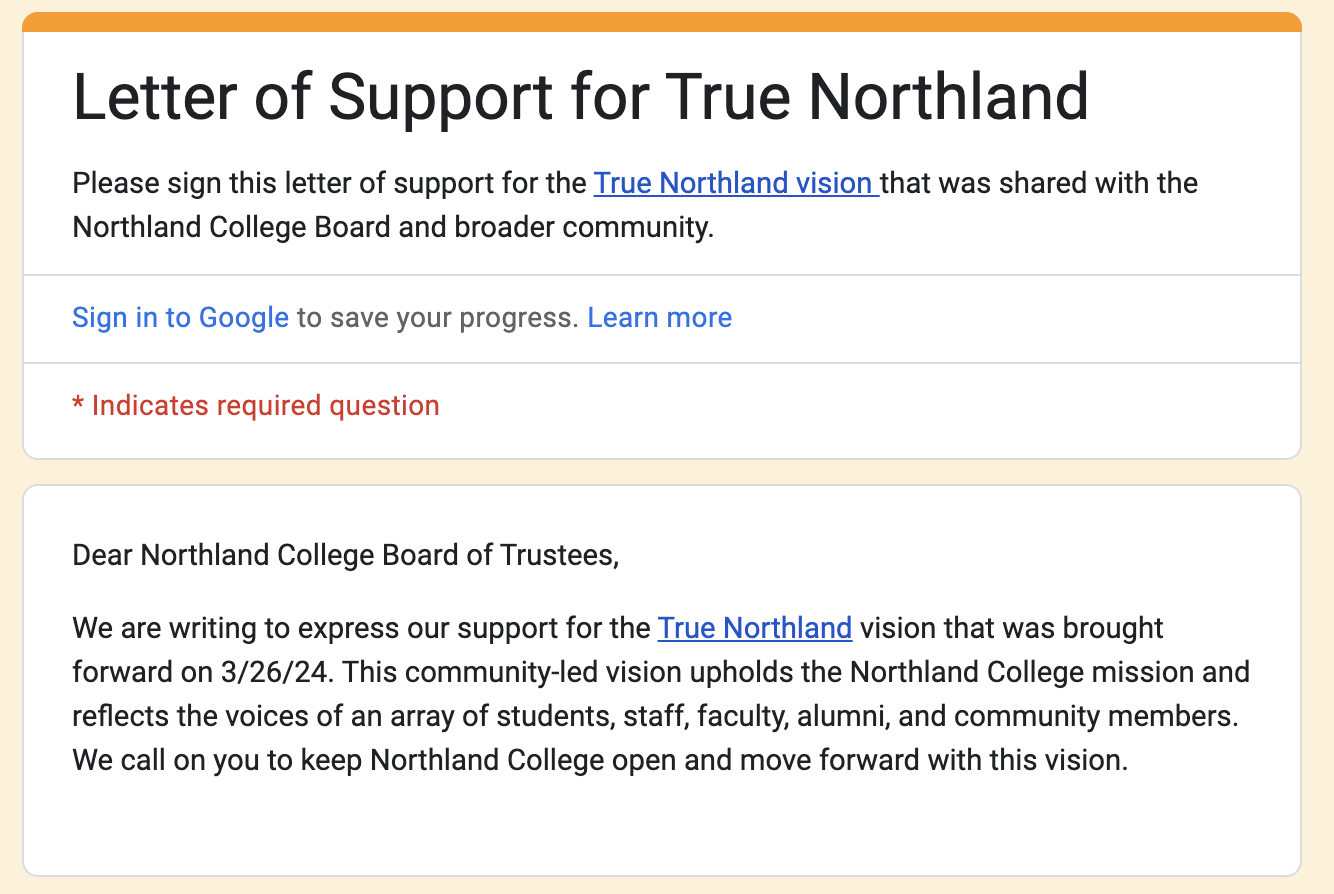The height and width of the screenshot is (894, 1334).
Task: Click the red asterisk before "Indicates required question"
Action: point(78,406)
